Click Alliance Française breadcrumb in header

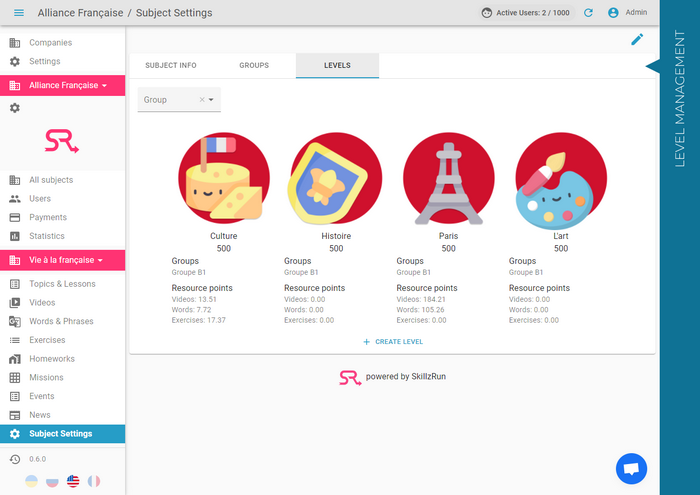point(80,12)
